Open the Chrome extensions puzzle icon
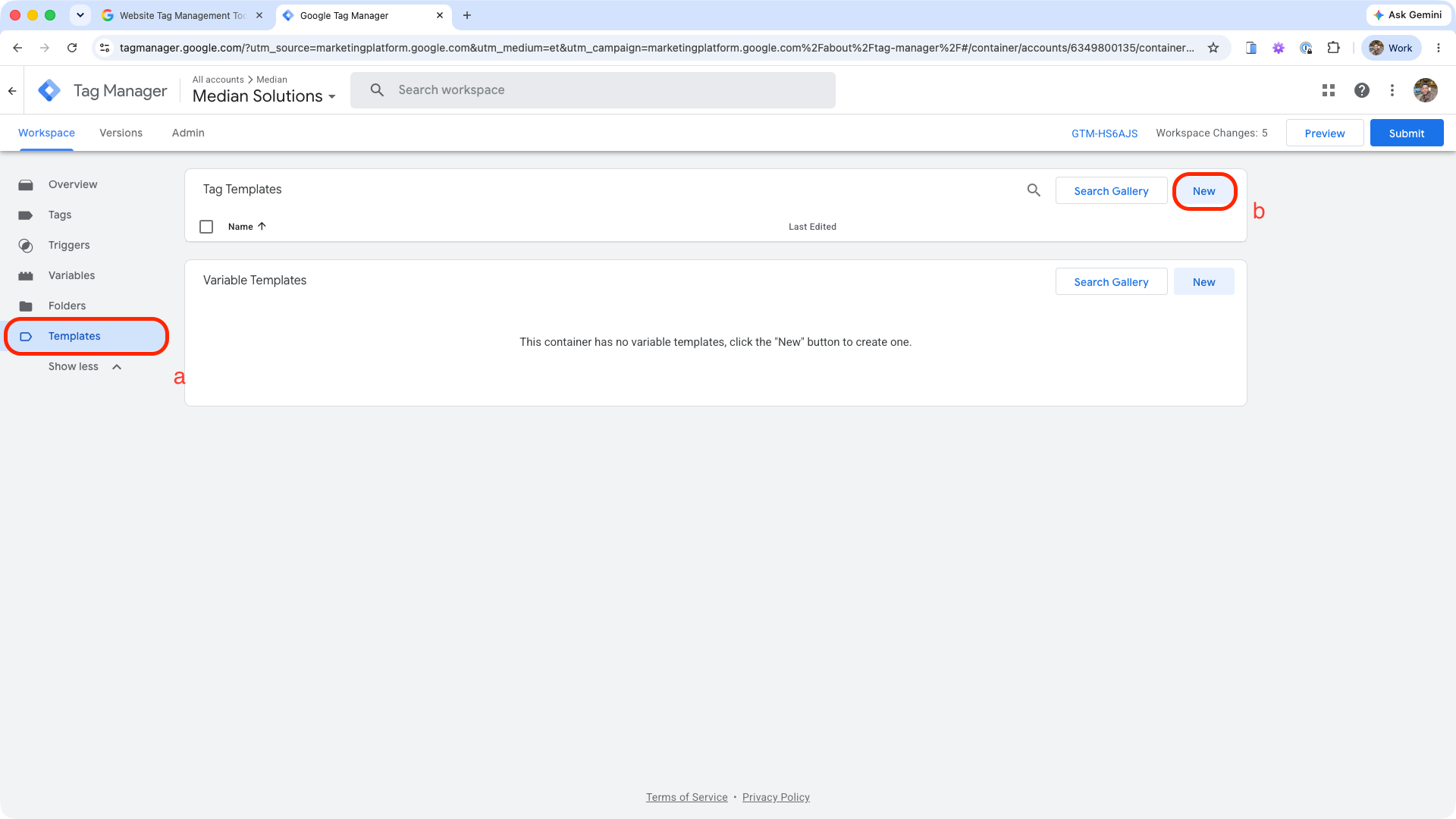1456x819 pixels. pyautogui.click(x=1333, y=48)
